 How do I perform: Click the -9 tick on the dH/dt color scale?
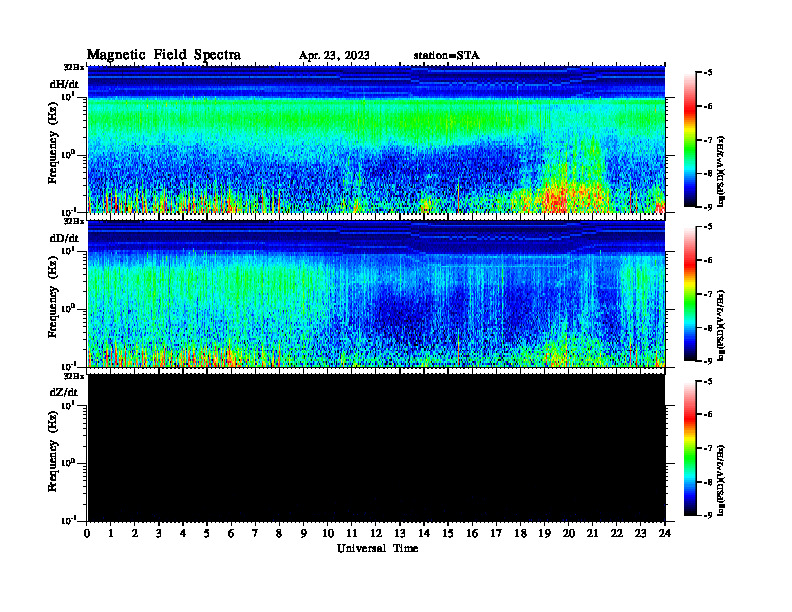[708, 207]
